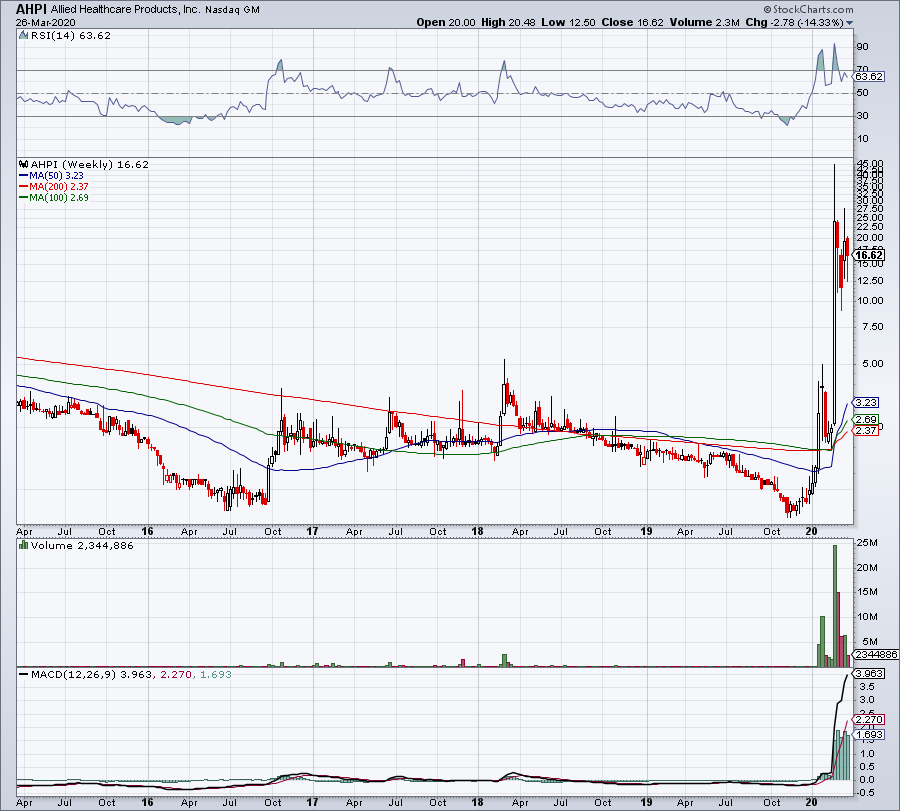The width and height of the screenshot is (900, 811).
Task: Click the green MA(100) legend line swatch
Action: coord(24,198)
